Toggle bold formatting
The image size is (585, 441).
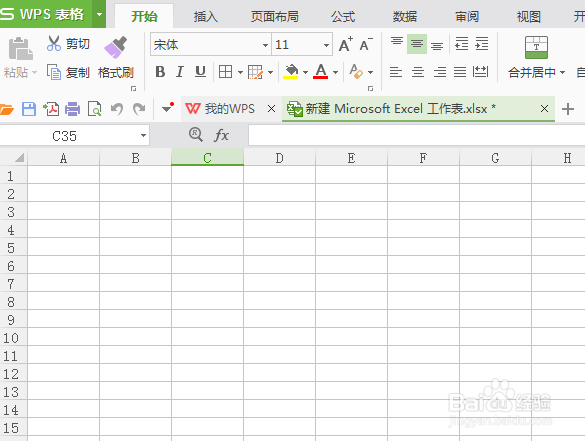pos(160,72)
